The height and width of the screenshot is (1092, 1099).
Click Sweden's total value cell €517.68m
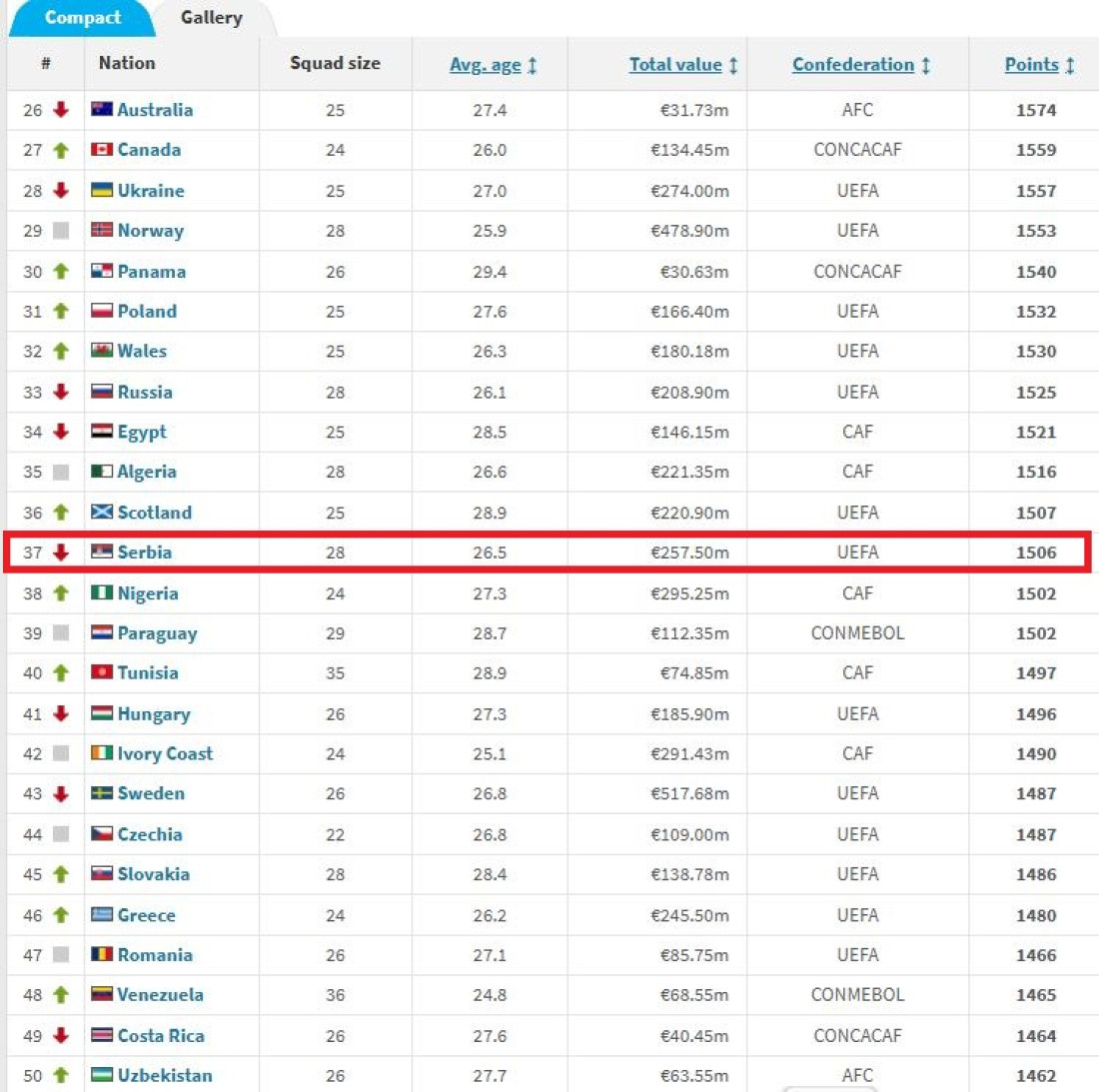[689, 793]
